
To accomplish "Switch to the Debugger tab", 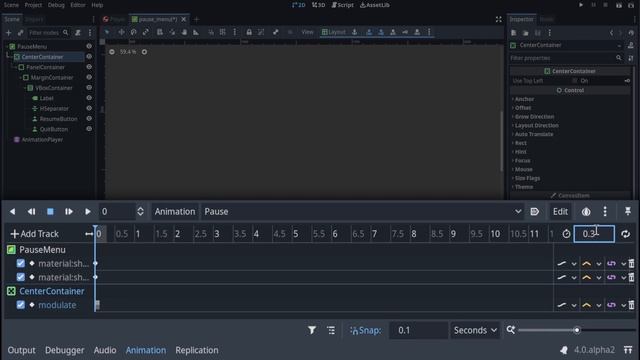I will 64,350.
